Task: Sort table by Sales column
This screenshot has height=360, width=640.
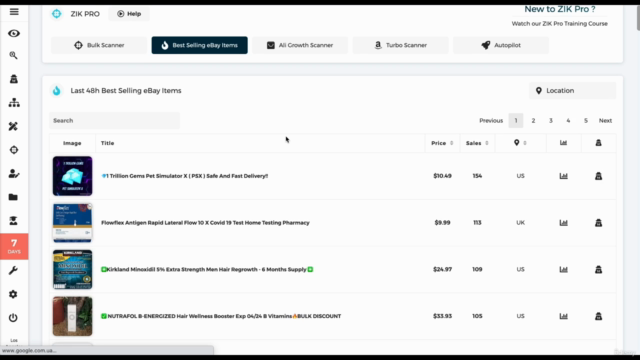Action: coord(478,143)
